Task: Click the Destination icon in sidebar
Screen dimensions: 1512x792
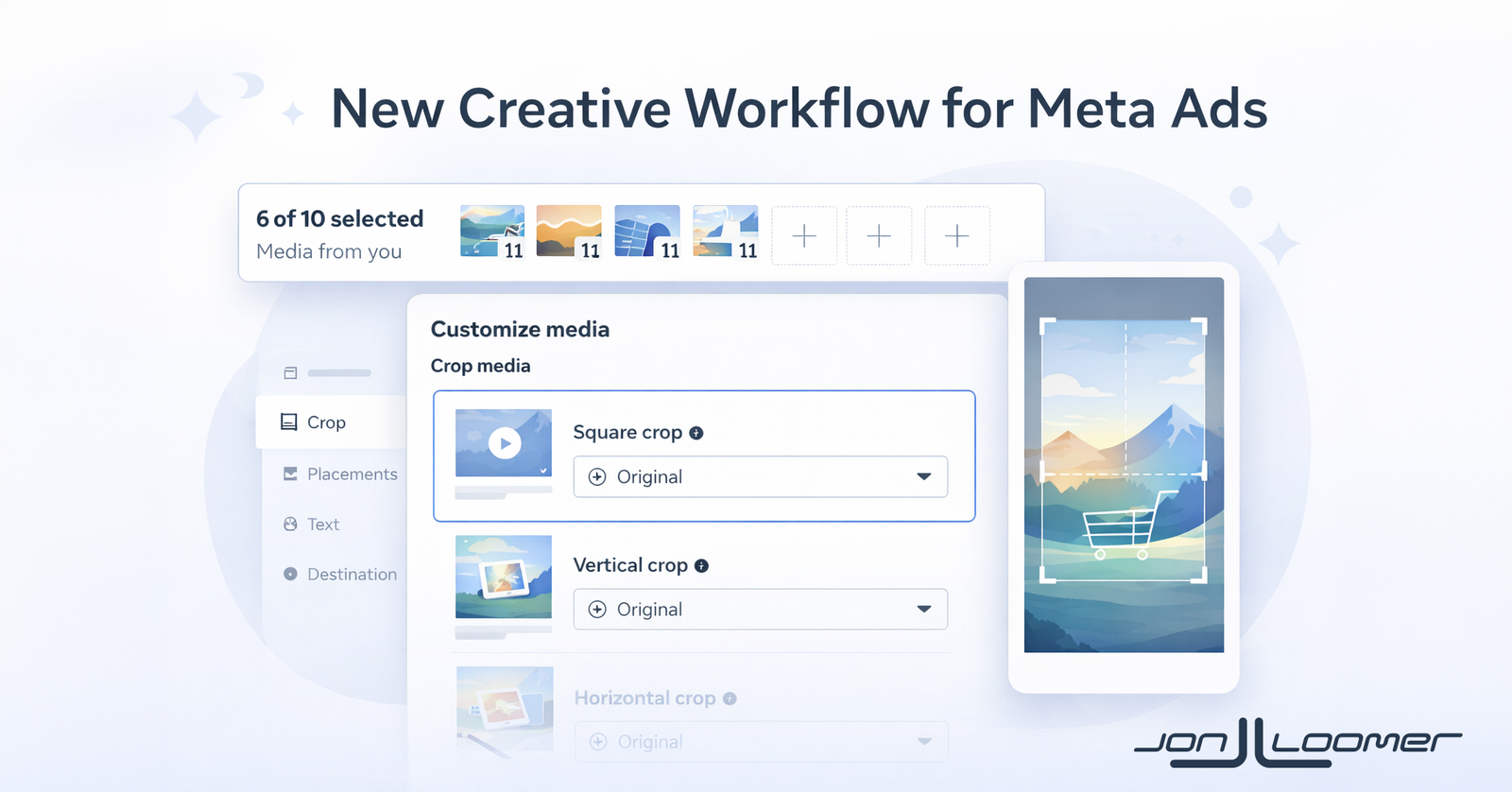Action: pos(290,575)
